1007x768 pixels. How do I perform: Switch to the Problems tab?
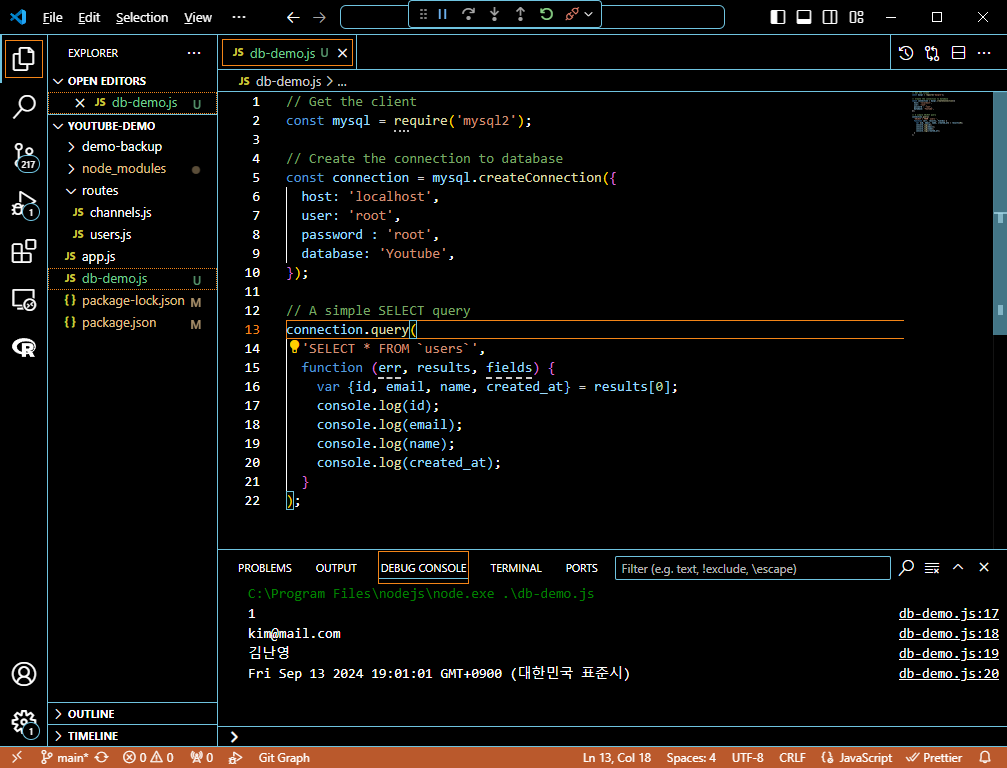(265, 568)
